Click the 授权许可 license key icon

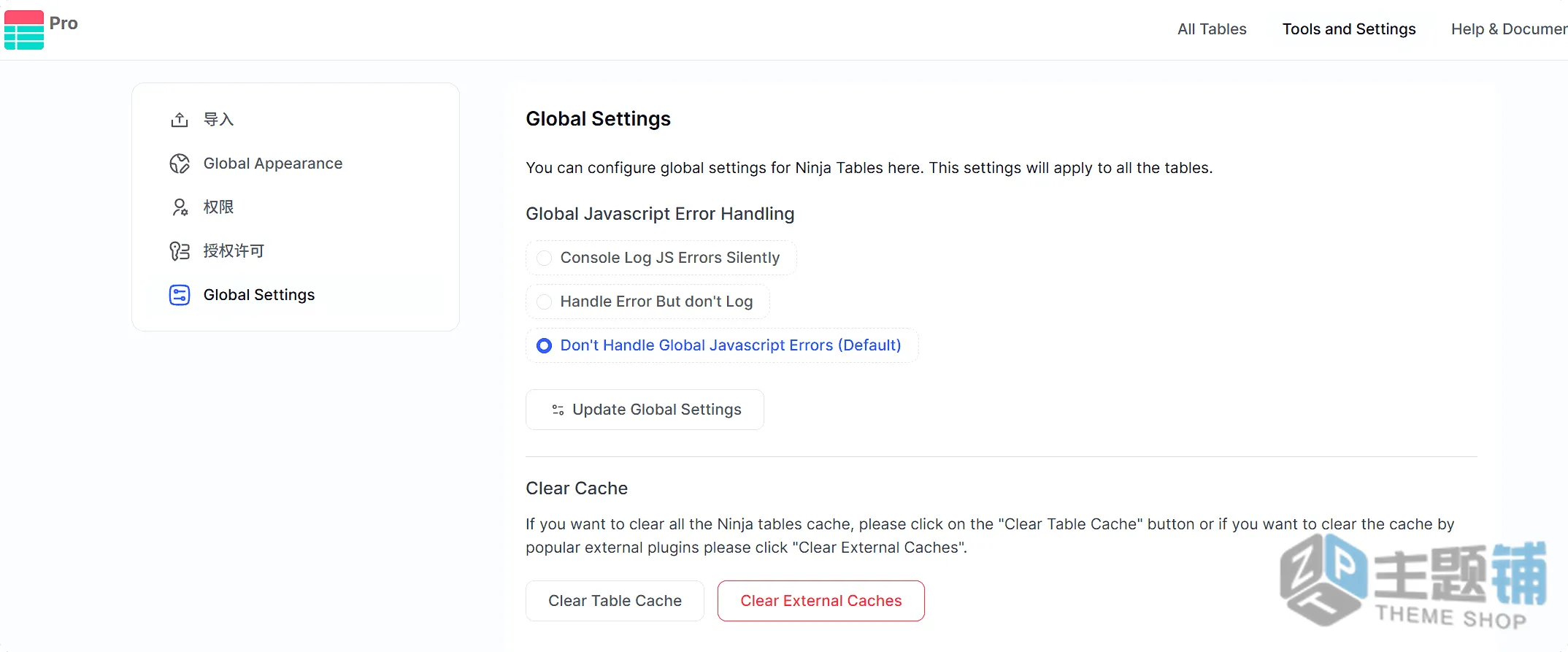tap(180, 251)
